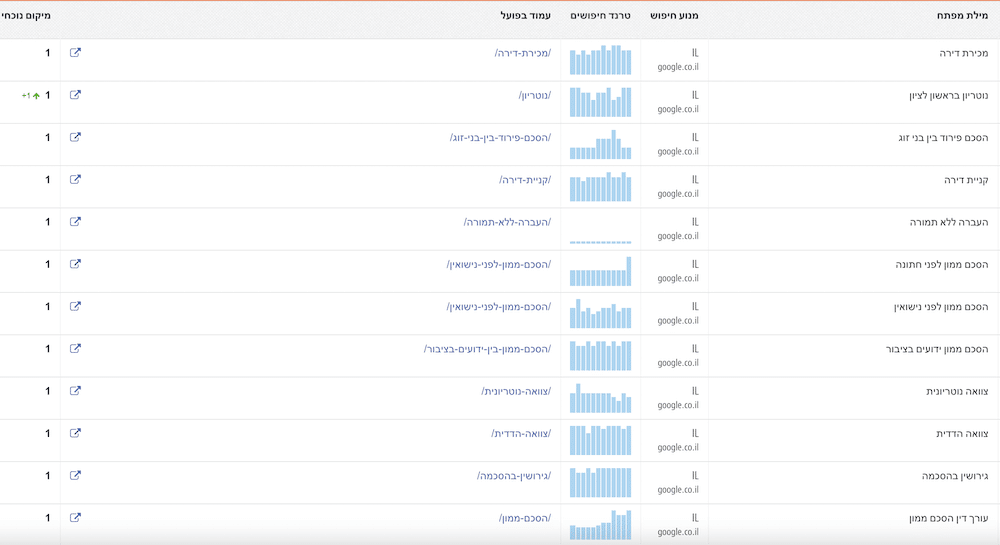Click the green +1 rank change arrow

(x=32, y=96)
